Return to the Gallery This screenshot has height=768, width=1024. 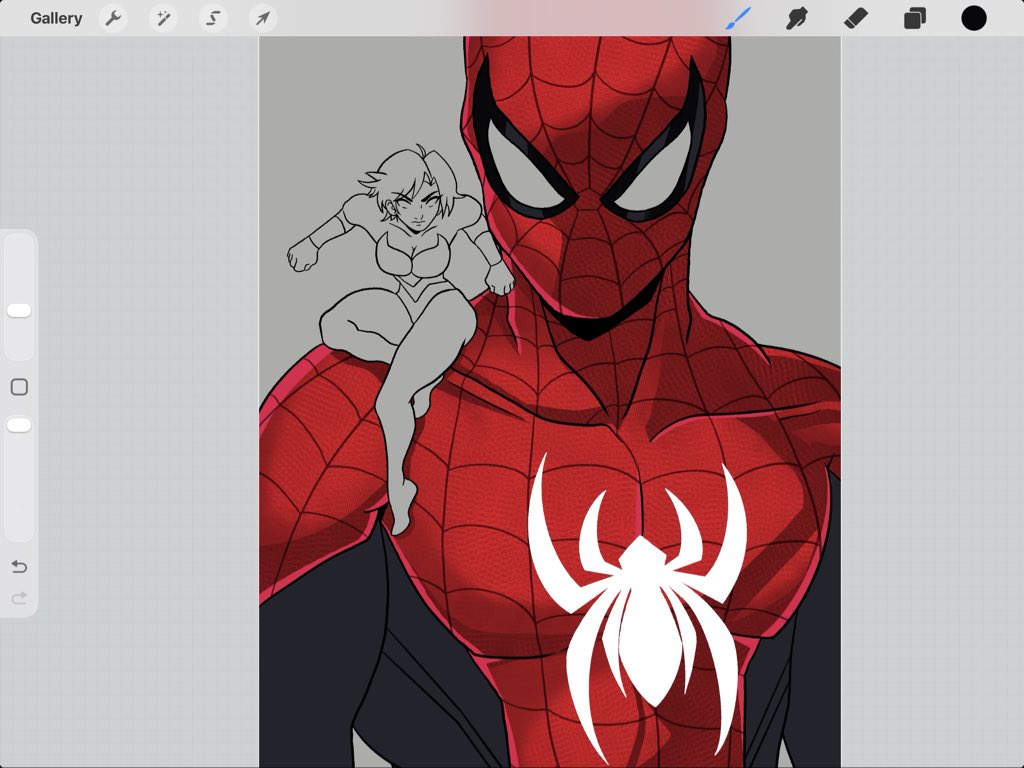click(56, 18)
